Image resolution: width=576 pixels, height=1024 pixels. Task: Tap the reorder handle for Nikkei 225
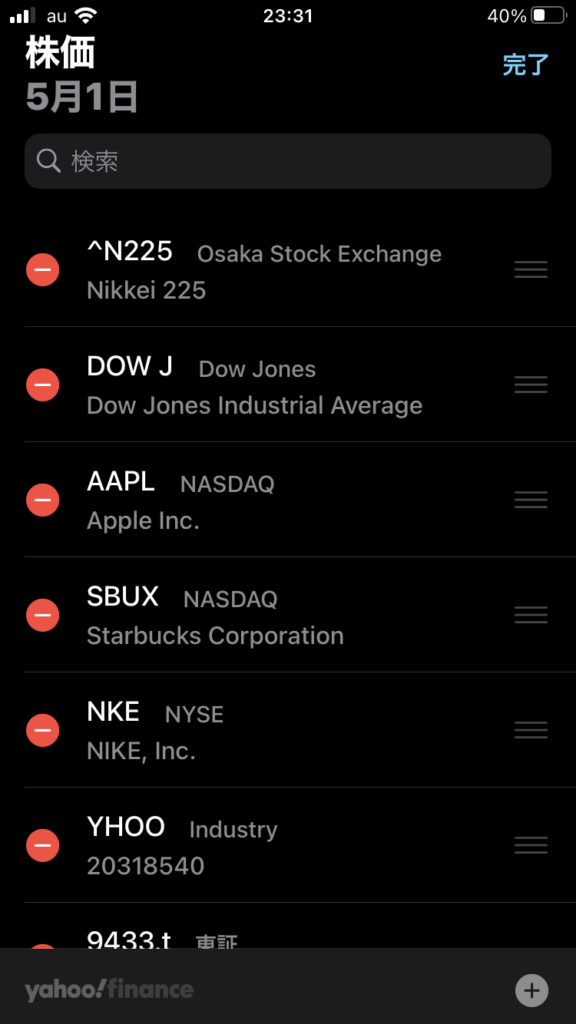pyautogui.click(x=531, y=270)
